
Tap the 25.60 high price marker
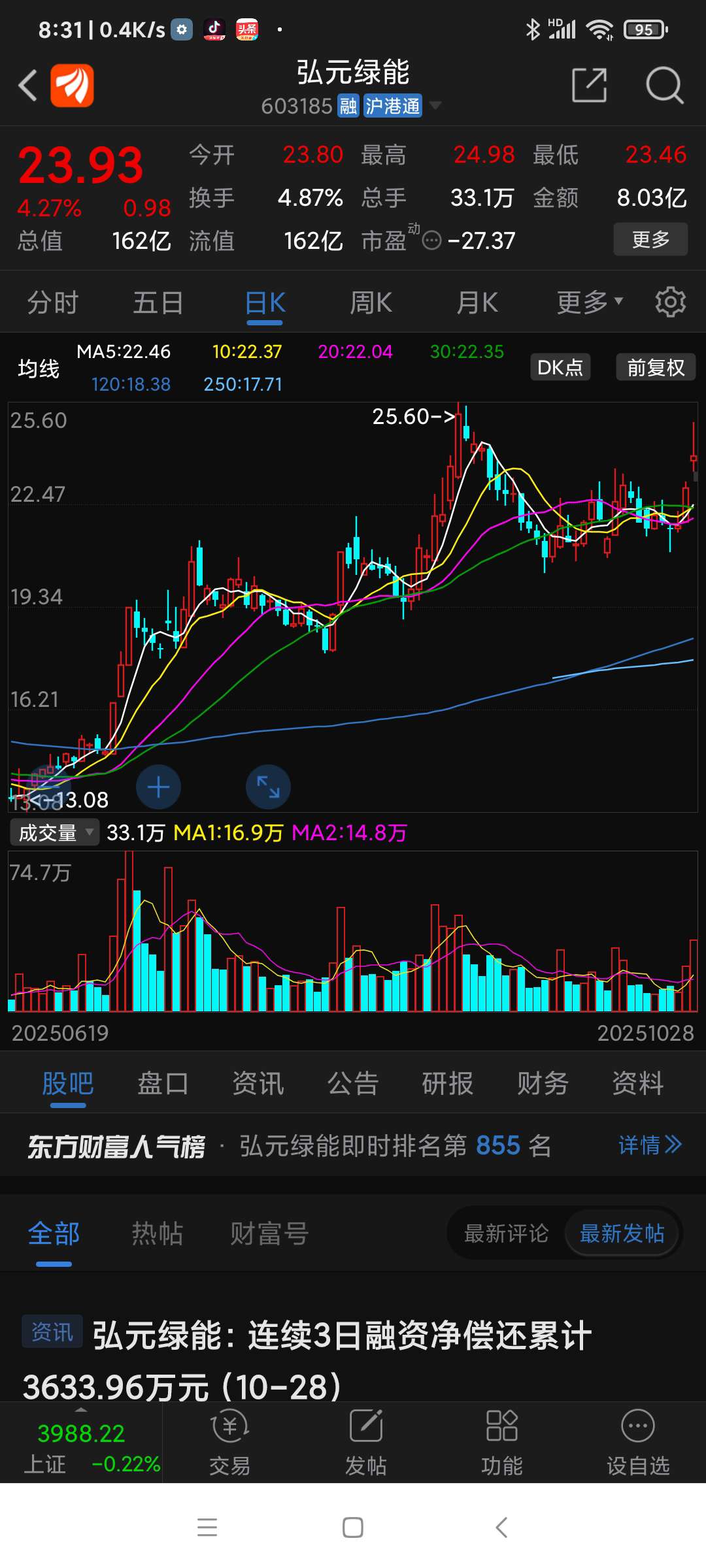coord(414,416)
